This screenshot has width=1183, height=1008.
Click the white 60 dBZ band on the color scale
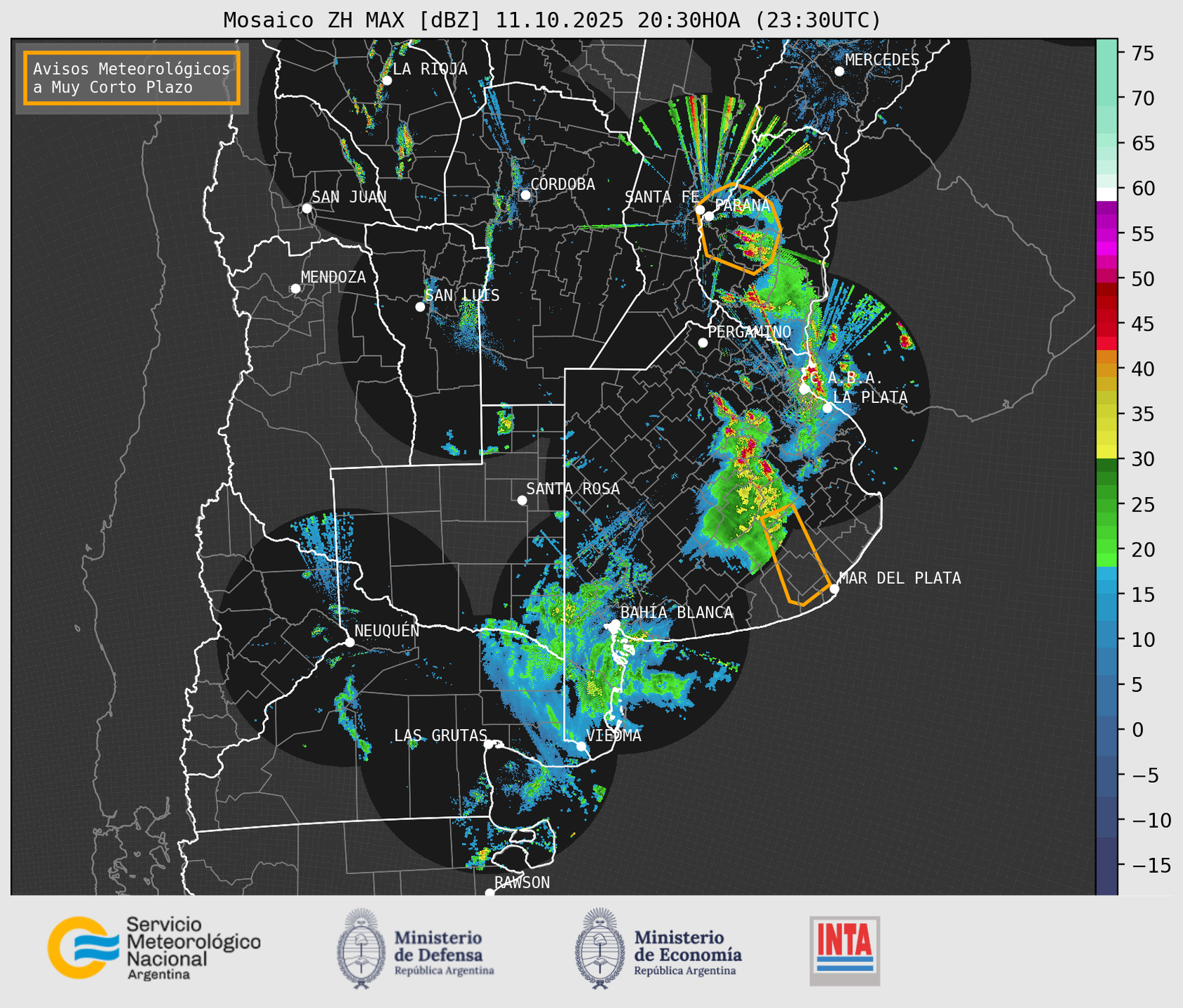[x=1107, y=194]
